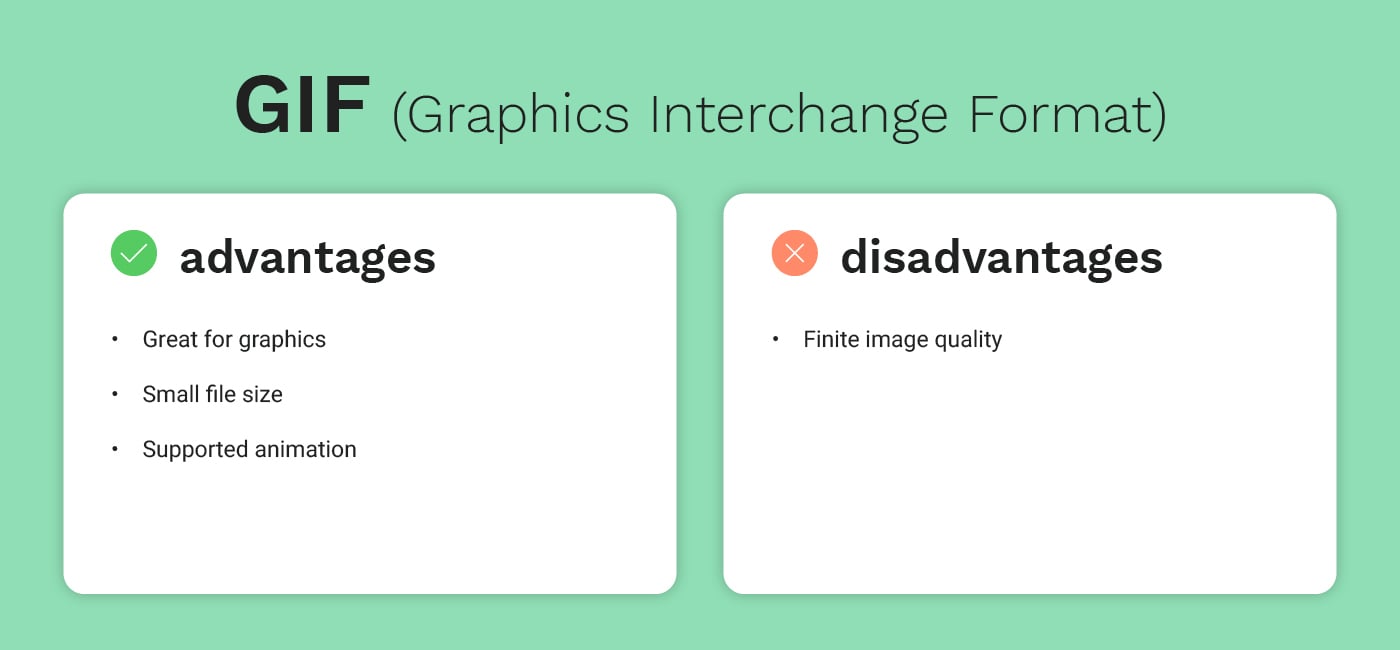This screenshot has width=1400, height=650.
Task: Click the bold 'GIF' title text
Action: pyautogui.click(x=302, y=107)
